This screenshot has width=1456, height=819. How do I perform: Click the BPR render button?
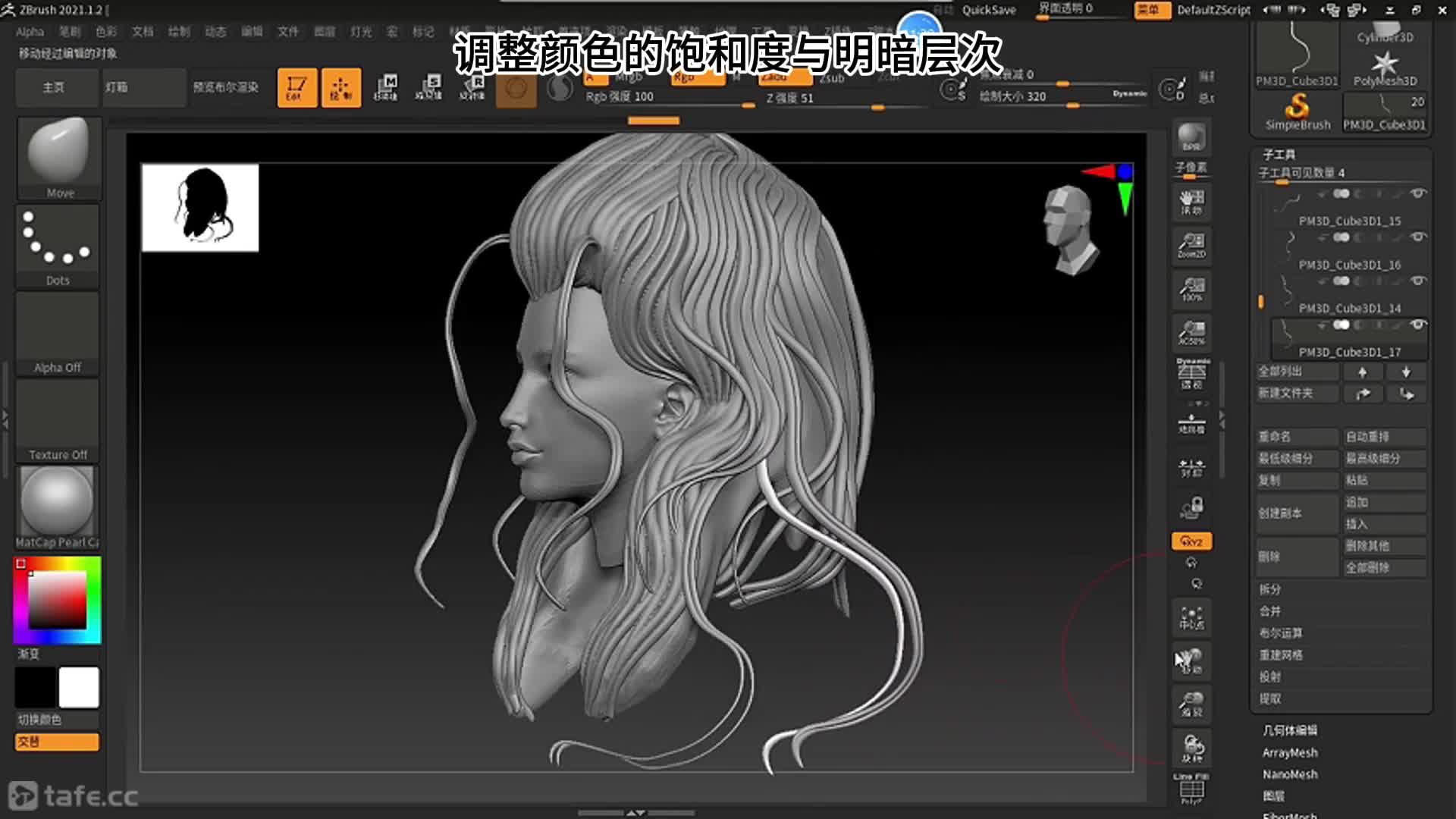tap(1191, 137)
